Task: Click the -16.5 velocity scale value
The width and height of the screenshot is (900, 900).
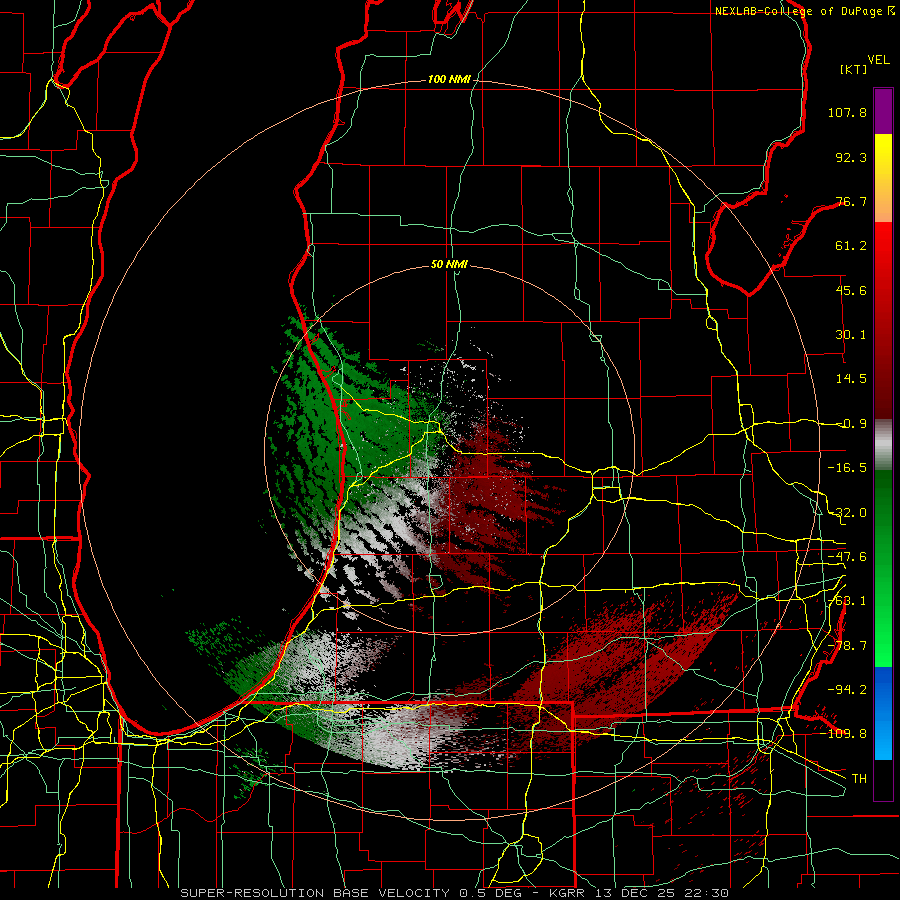Action: (x=847, y=468)
